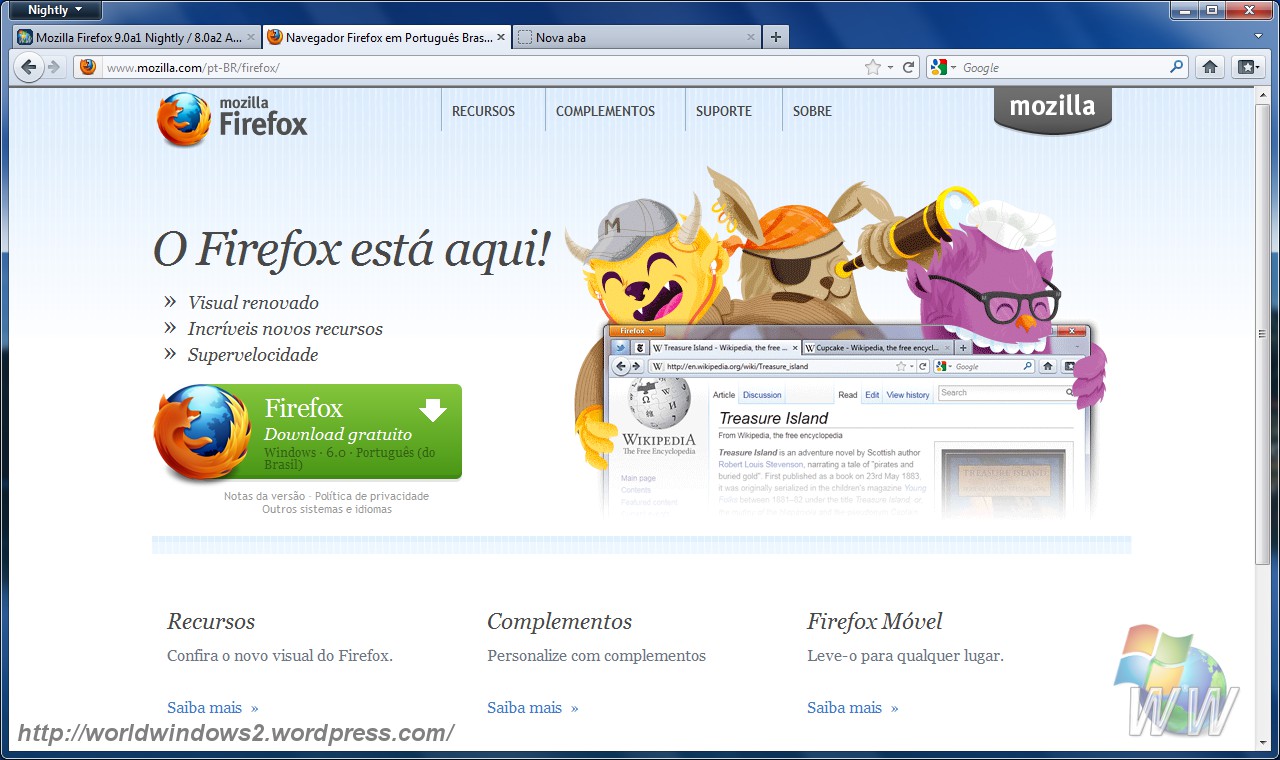Screen dimensions: 1280x760
Task: Open the SUPORTE menu
Action: [x=724, y=111]
